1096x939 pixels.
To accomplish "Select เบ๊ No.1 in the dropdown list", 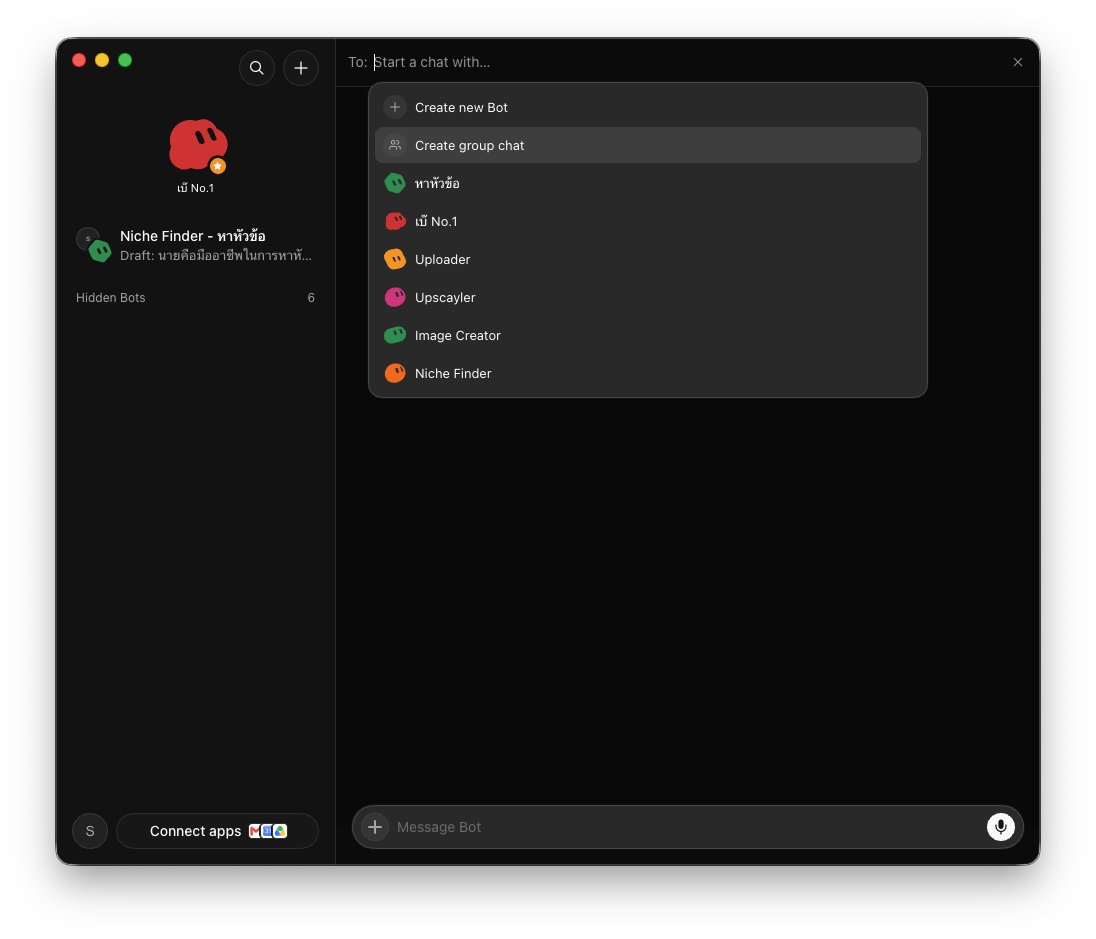I will coord(647,222).
